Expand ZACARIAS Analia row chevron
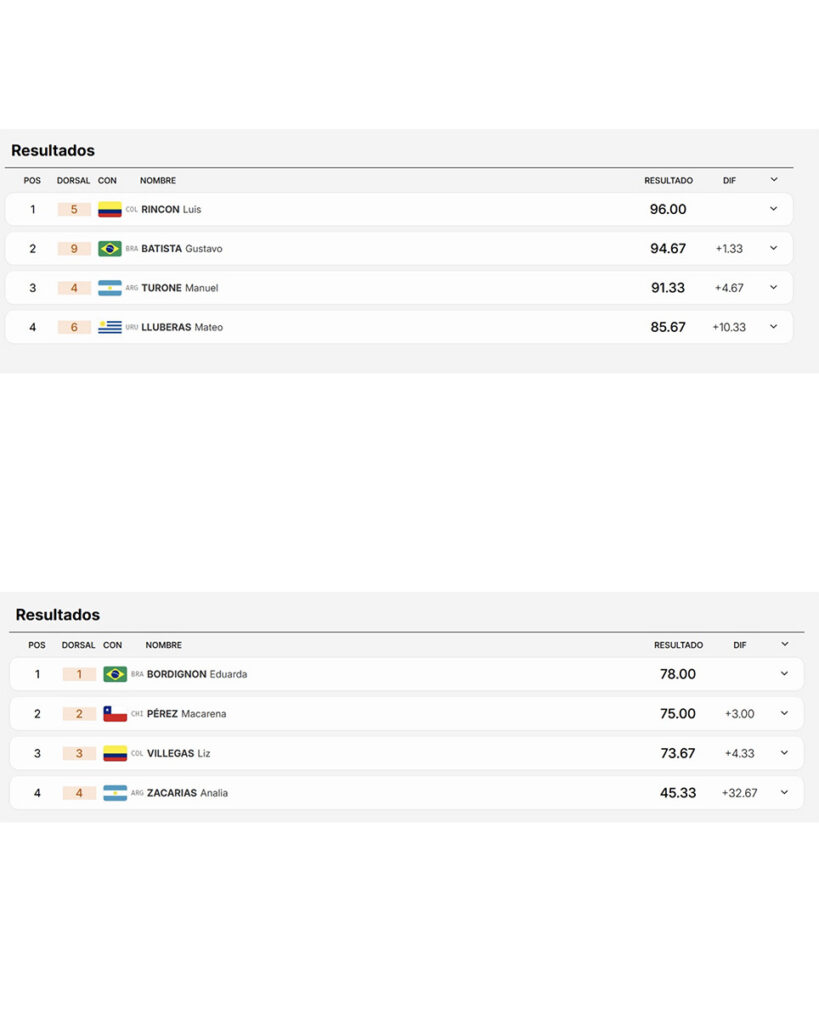The image size is (819, 1024). (x=784, y=792)
